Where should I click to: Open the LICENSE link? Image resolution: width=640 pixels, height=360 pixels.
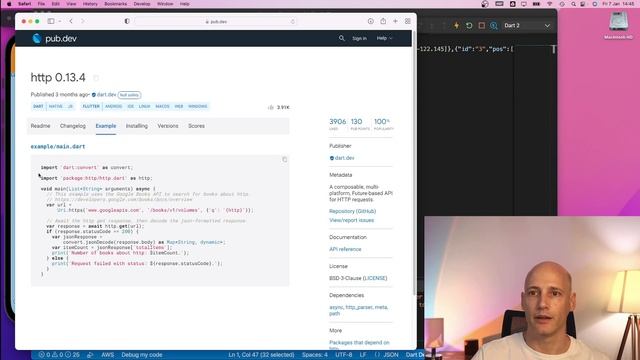(x=375, y=278)
